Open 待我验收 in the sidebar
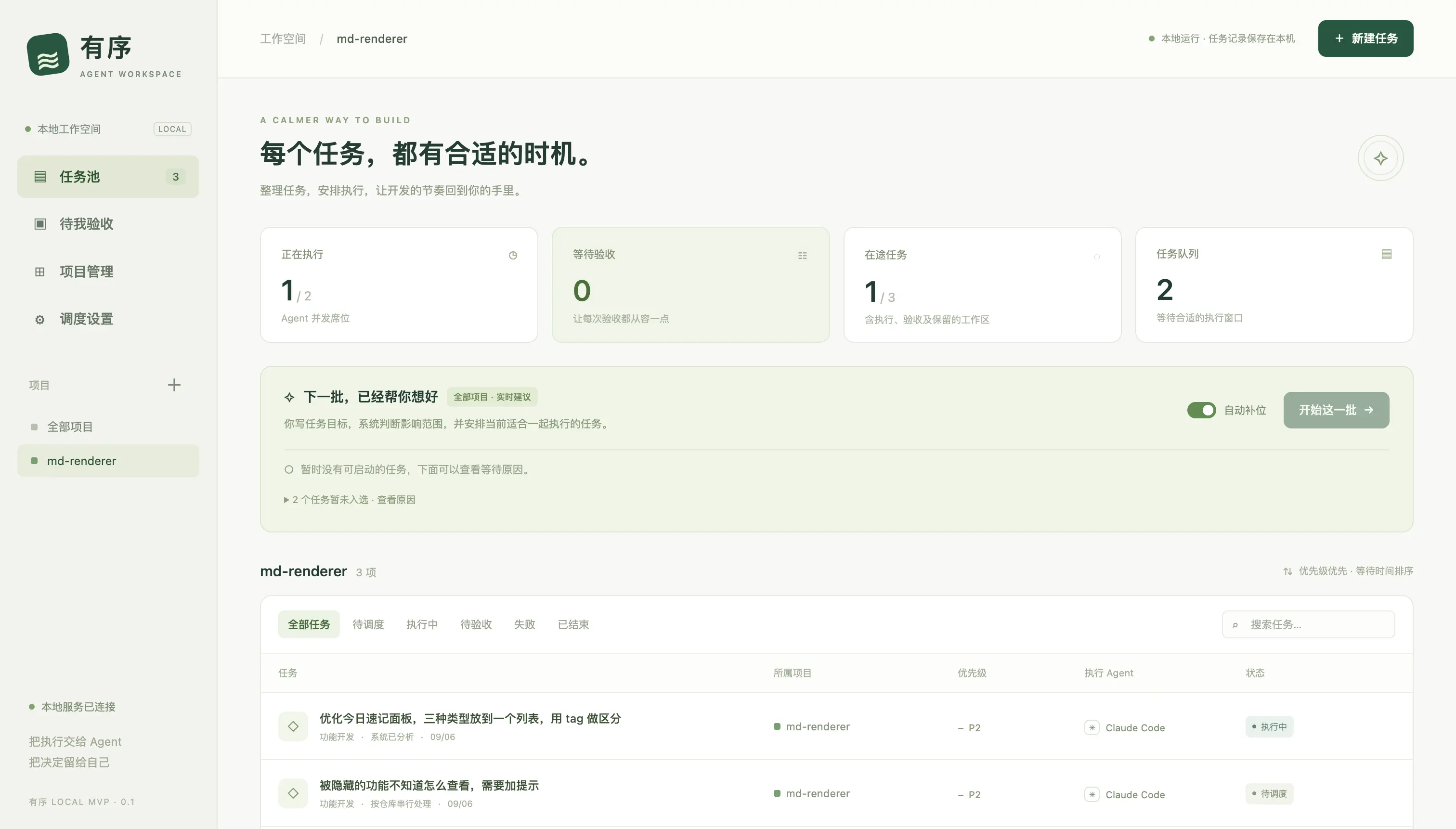 pyautogui.click(x=108, y=224)
